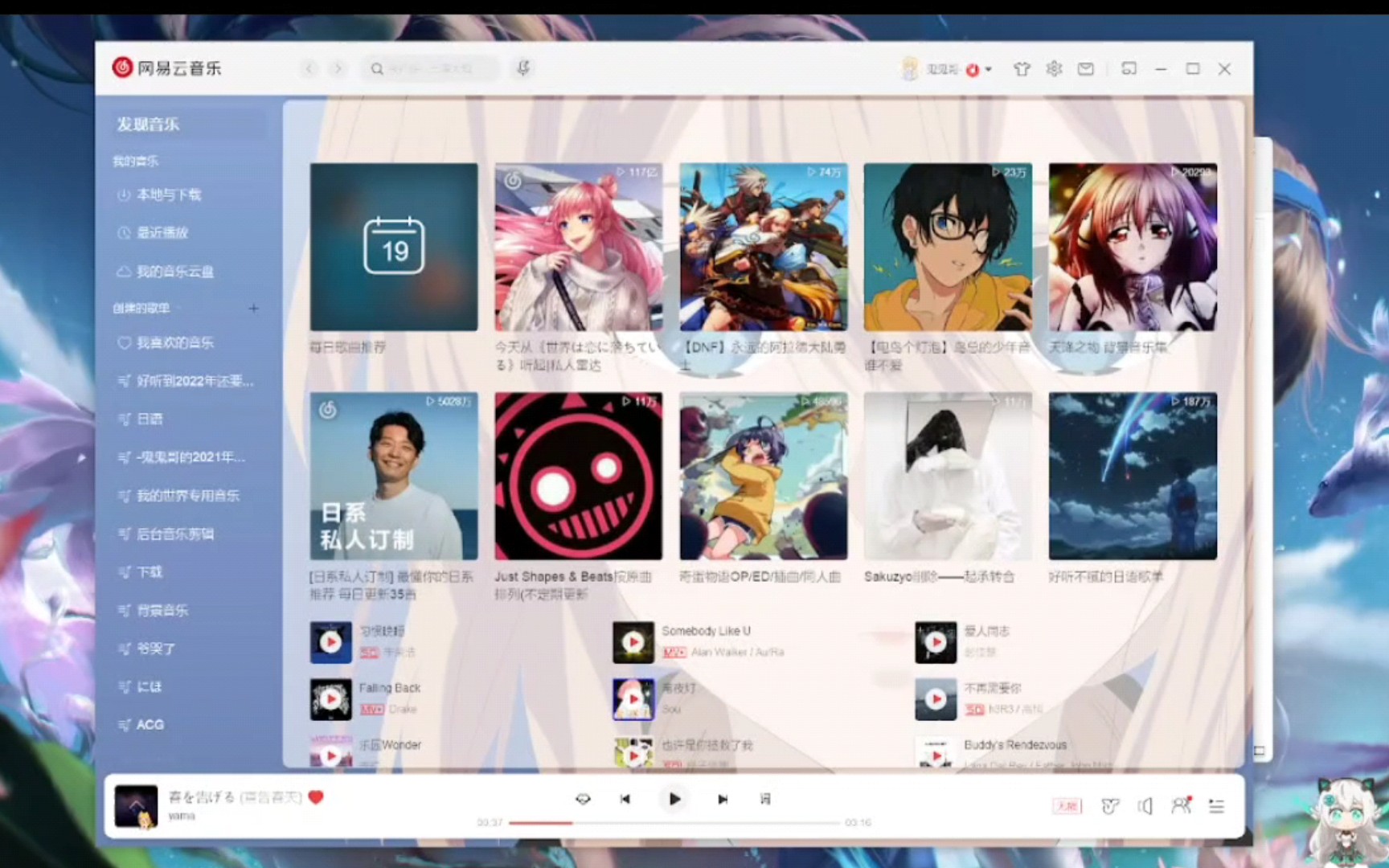This screenshot has width=1389, height=868.
Task: Open the listen together people icon
Action: click(x=1181, y=805)
